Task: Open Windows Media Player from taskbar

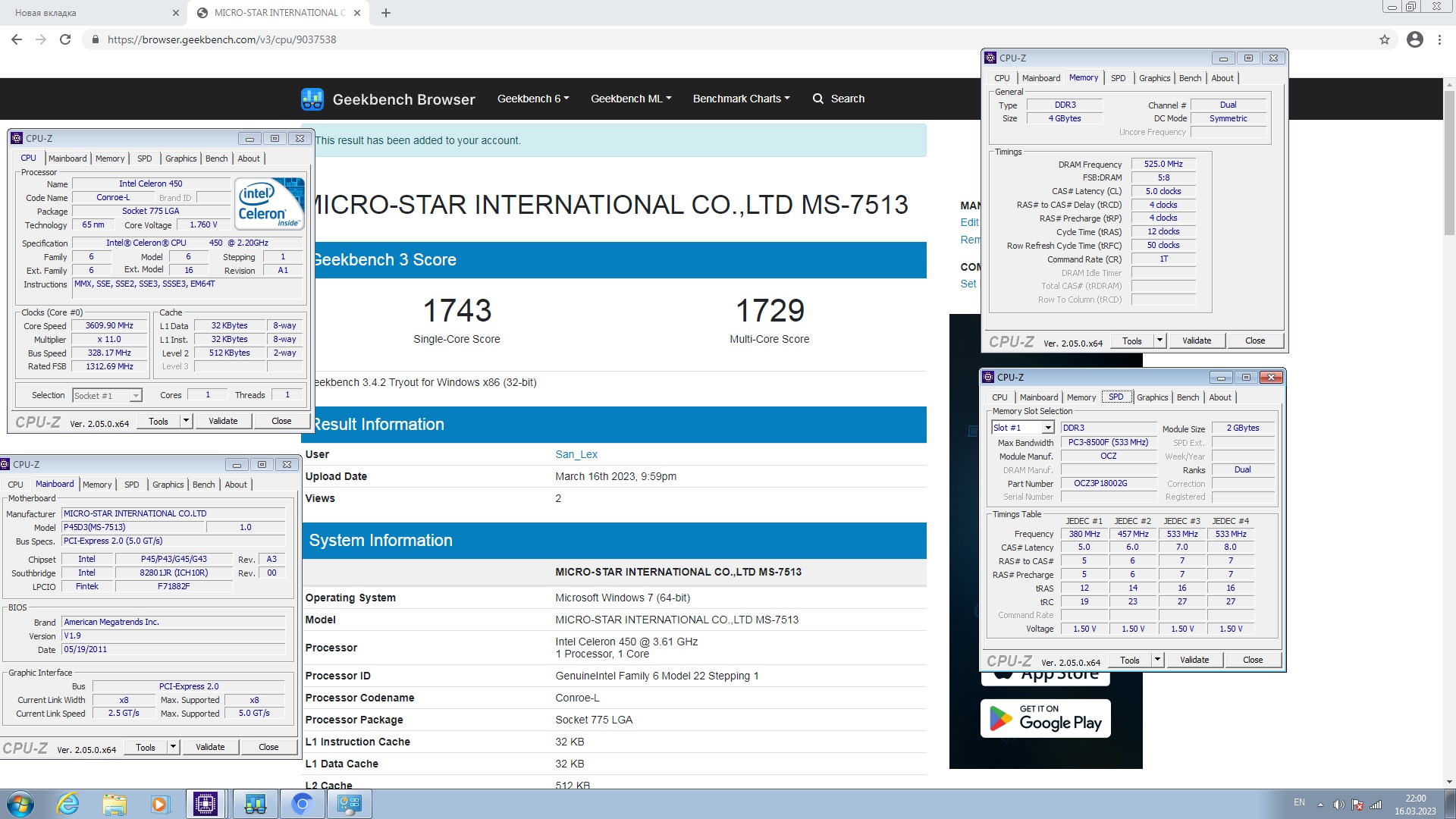Action: point(160,804)
